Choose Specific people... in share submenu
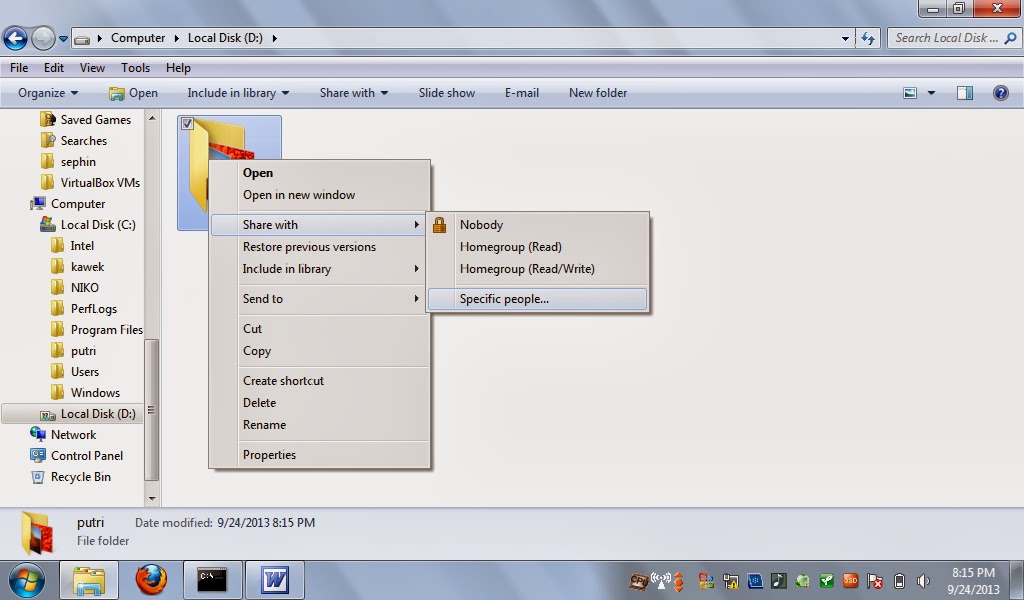The width and height of the screenshot is (1024, 600). tap(538, 298)
